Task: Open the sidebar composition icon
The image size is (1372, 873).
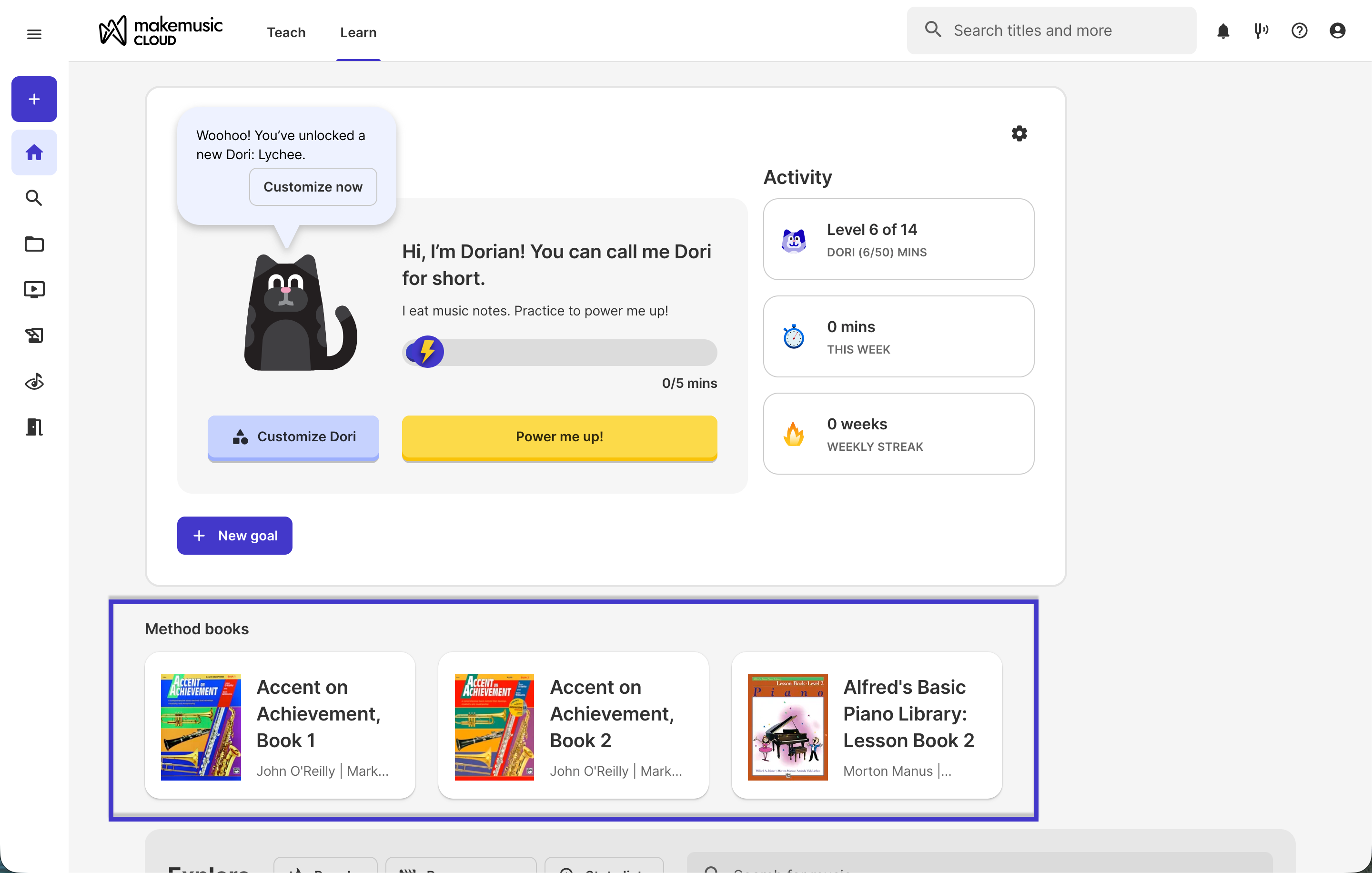Action: coord(34,335)
